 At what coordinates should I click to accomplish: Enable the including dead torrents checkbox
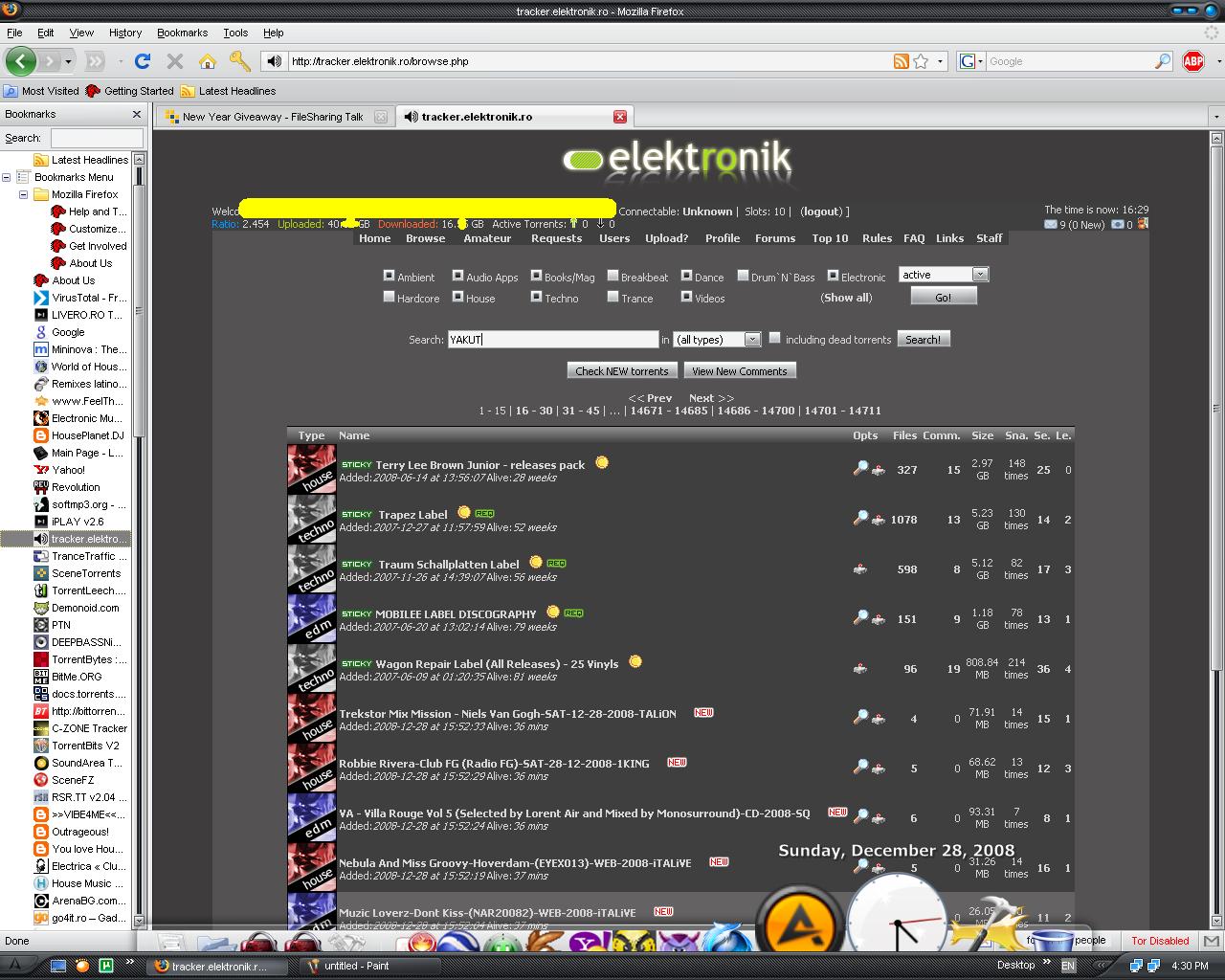pyautogui.click(x=775, y=338)
